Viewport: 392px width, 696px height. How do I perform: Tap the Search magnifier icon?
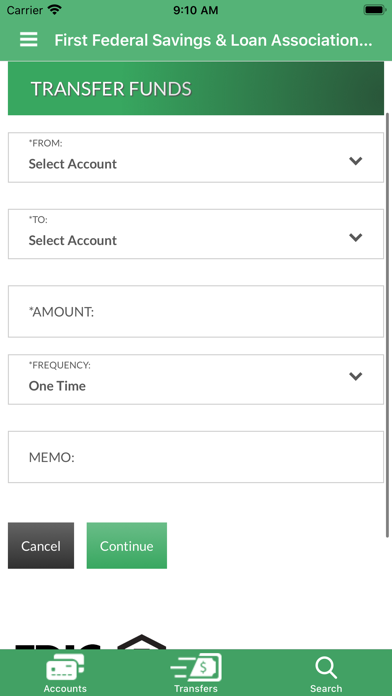pos(326,668)
